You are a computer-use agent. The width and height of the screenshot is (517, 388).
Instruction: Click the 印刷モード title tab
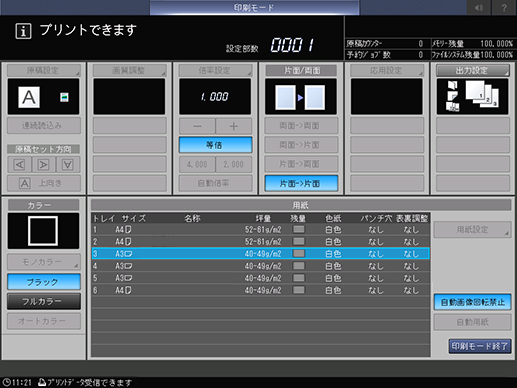[254, 7]
